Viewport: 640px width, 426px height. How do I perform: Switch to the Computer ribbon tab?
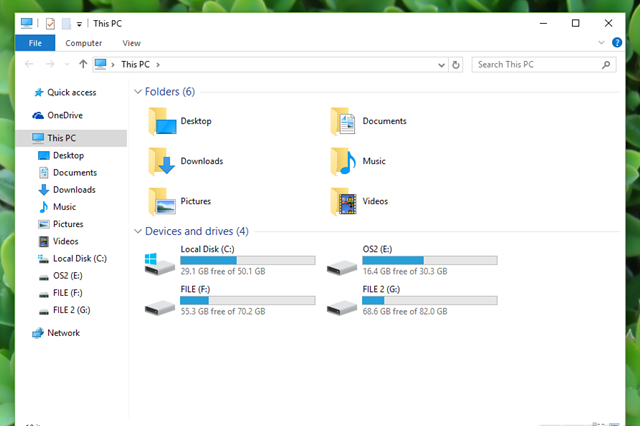[x=84, y=43]
